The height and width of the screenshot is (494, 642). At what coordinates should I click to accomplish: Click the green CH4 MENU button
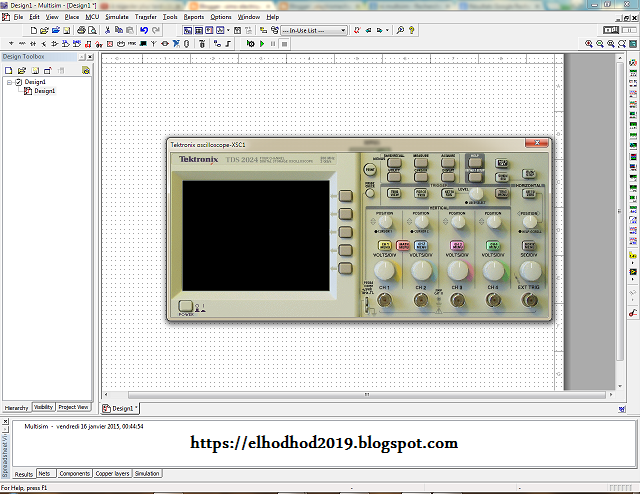coord(493,245)
